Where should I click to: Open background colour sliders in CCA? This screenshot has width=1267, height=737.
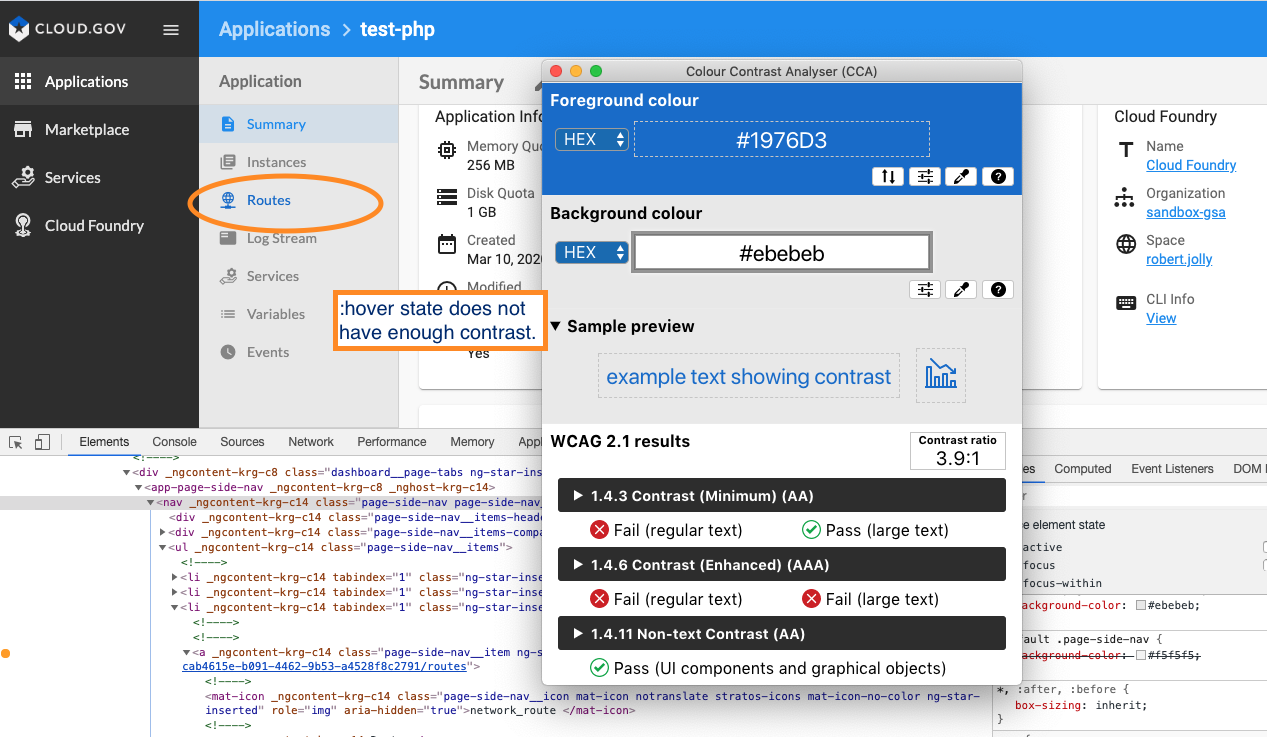(925, 290)
